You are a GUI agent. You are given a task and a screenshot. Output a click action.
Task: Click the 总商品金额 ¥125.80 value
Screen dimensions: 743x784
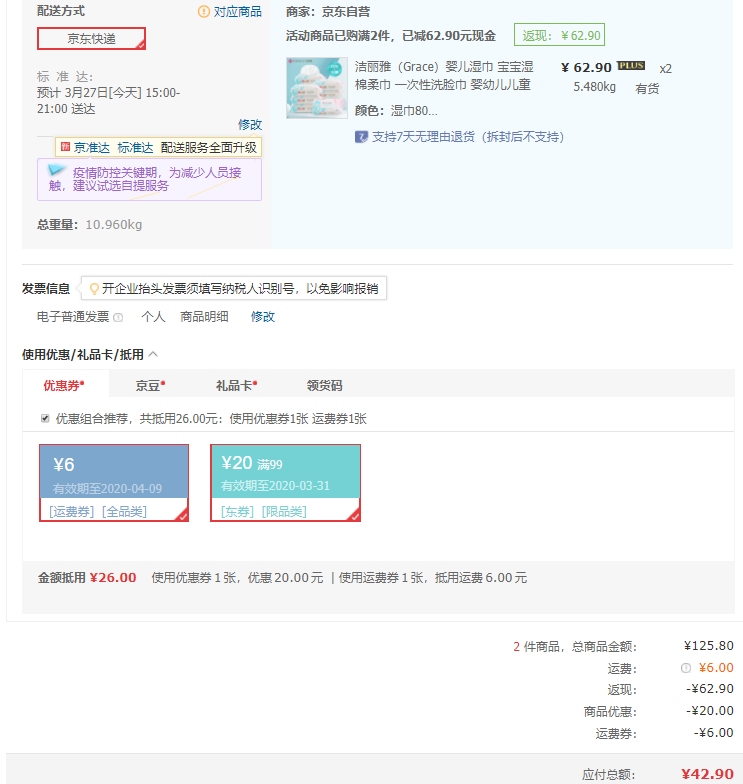tap(708, 646)
